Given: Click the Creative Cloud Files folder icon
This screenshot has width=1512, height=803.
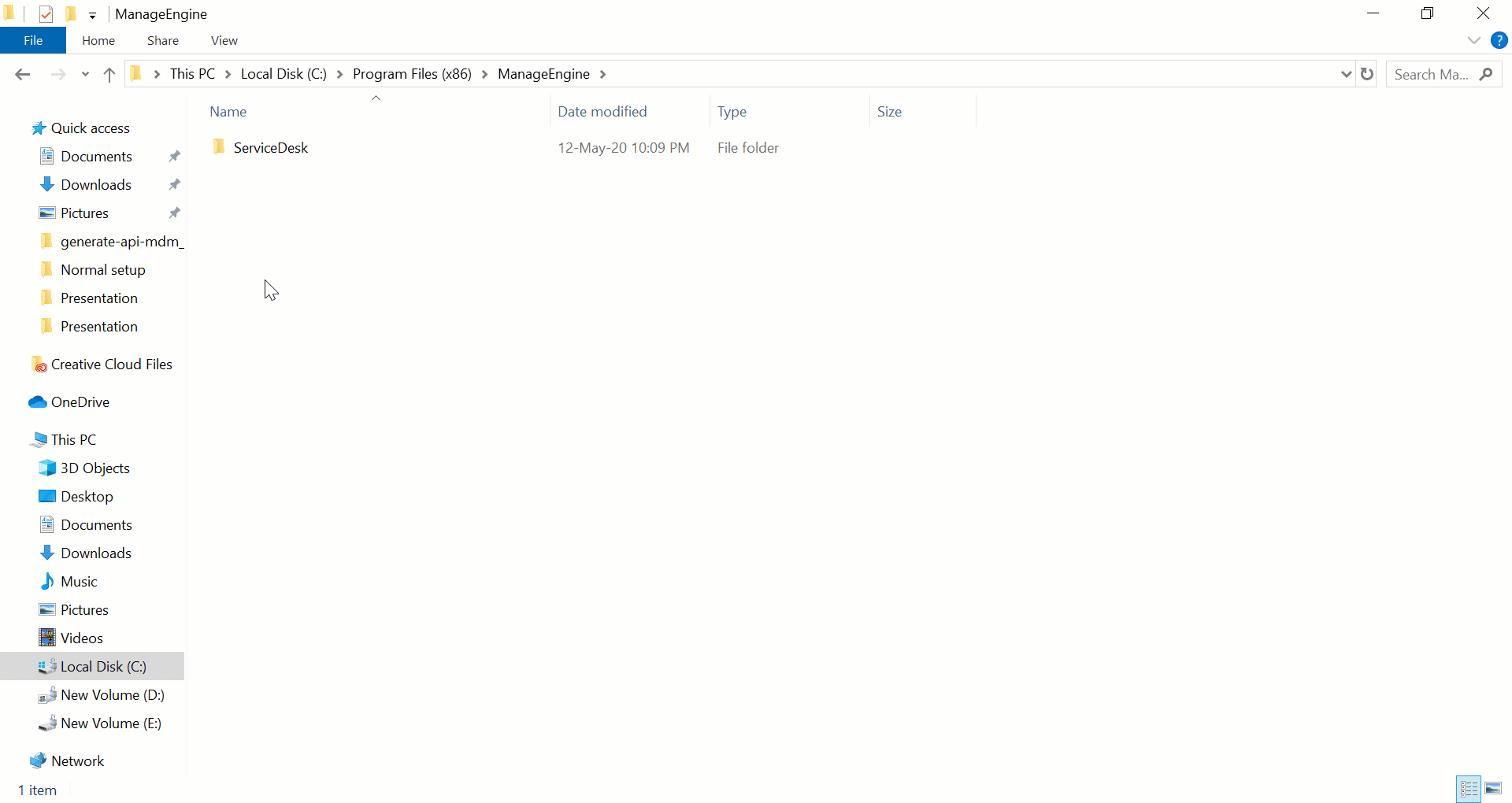Looking at the screenshot, I should click(x=39, y=364).
